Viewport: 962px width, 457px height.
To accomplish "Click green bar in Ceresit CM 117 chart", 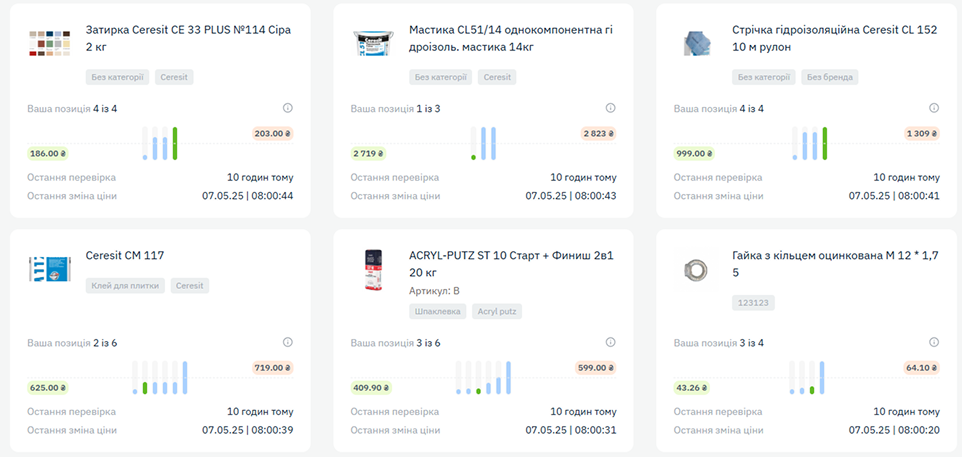I will [x=145, y=388].
